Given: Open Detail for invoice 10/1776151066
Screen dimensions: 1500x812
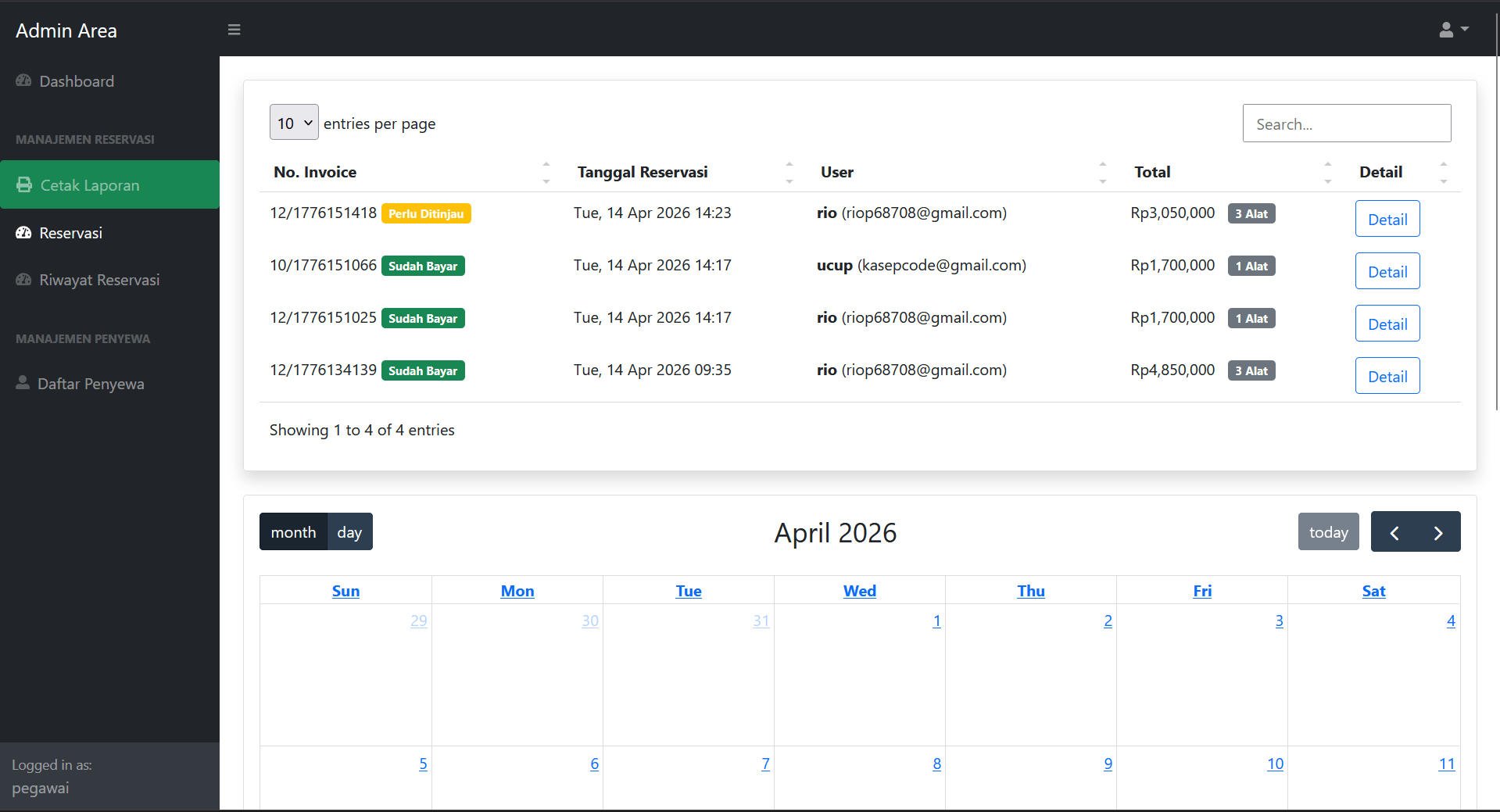Looking at the screenshot, I should 1387,271.
